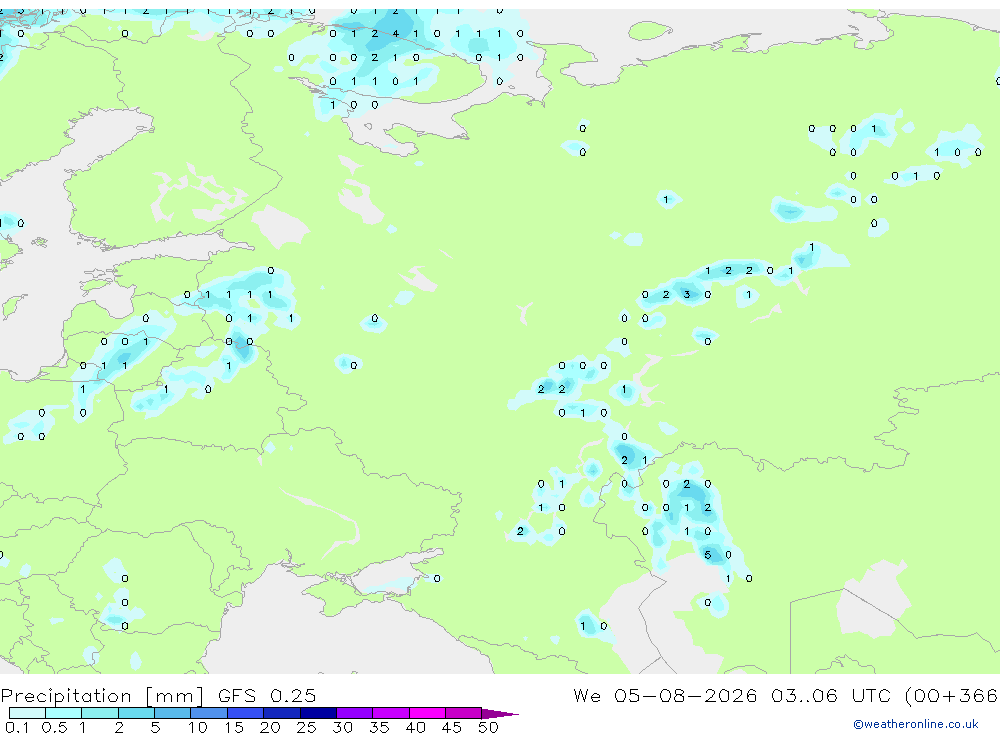
Task: Click the 30–35 mm legend color swatch
Action: (x=355, y=713)
